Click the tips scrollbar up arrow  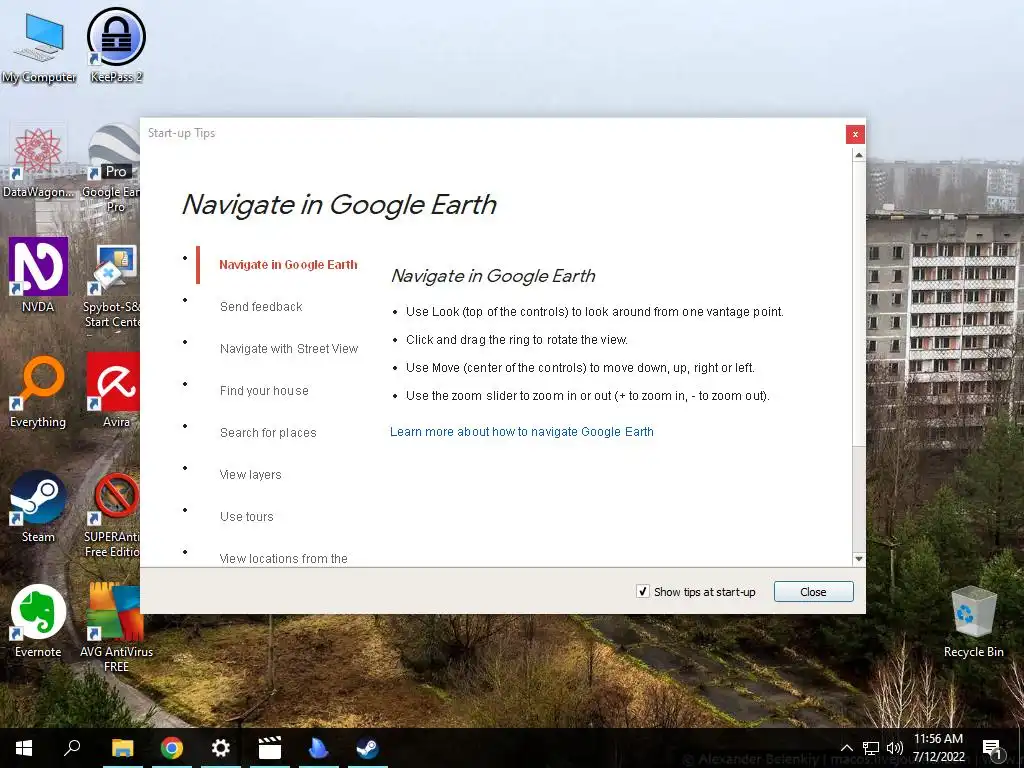(x=859, y=155)
